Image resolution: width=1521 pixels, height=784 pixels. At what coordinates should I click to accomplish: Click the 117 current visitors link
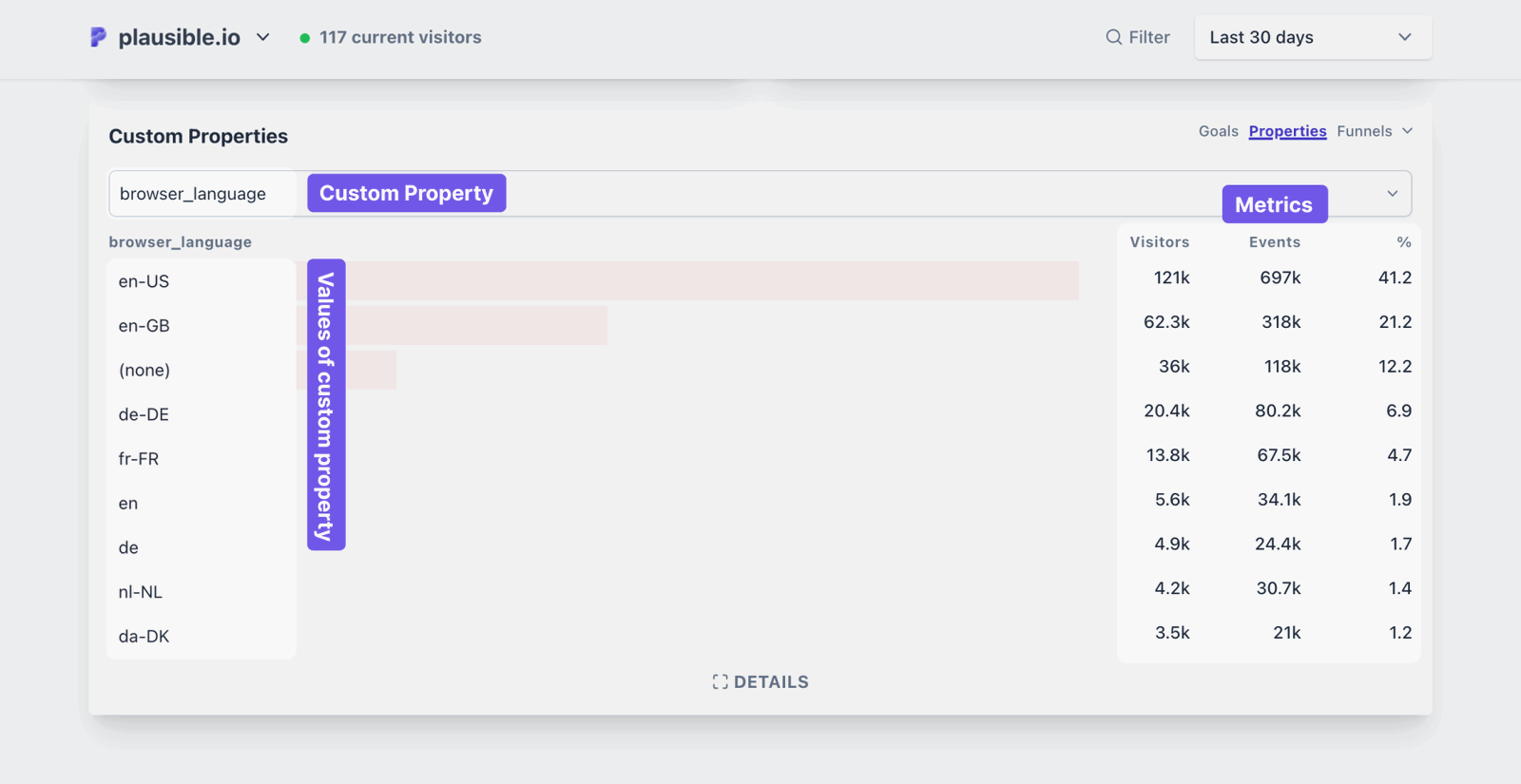click(x=400, y=37)
